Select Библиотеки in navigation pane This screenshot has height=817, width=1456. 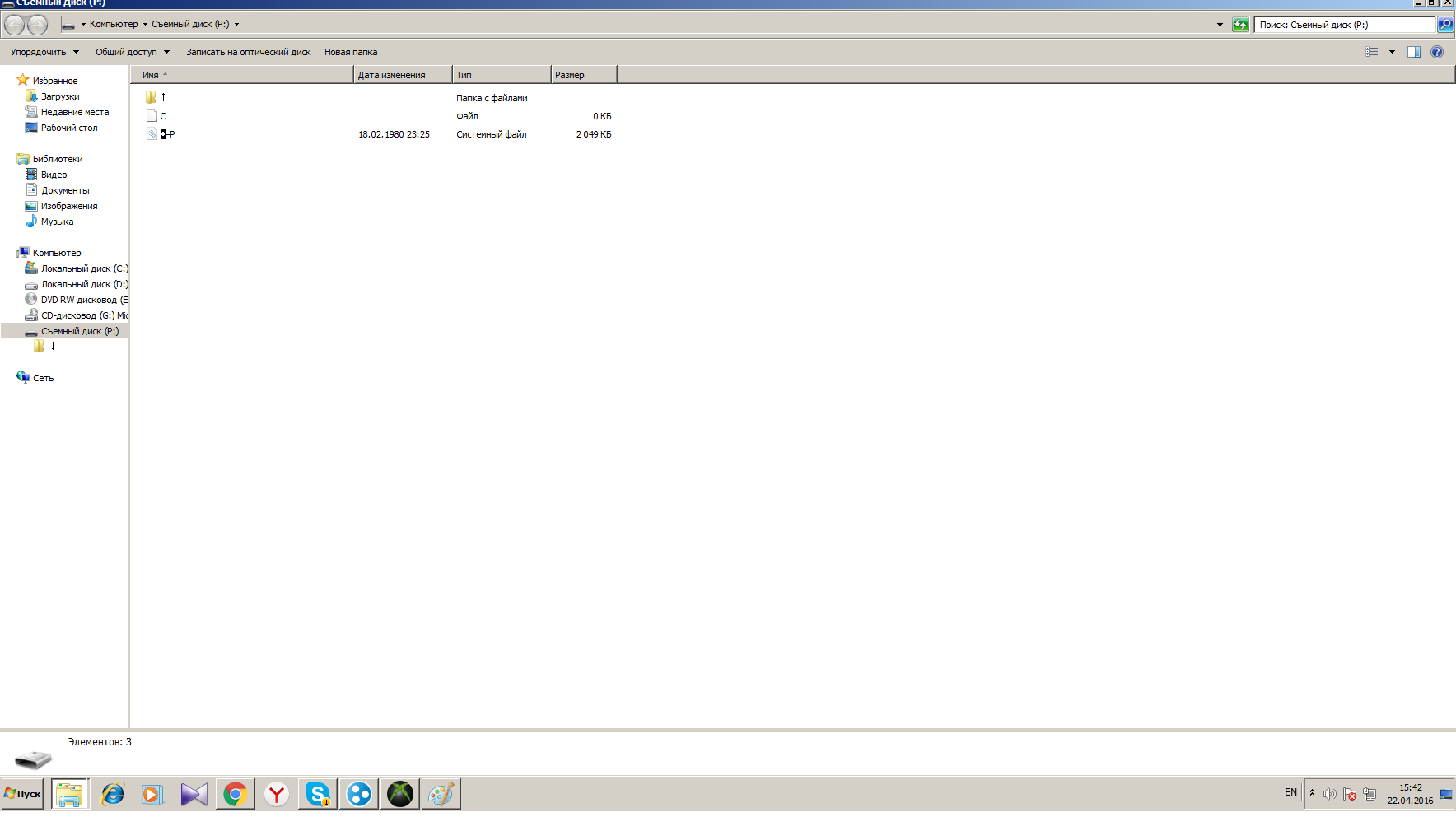coord(58,159)
